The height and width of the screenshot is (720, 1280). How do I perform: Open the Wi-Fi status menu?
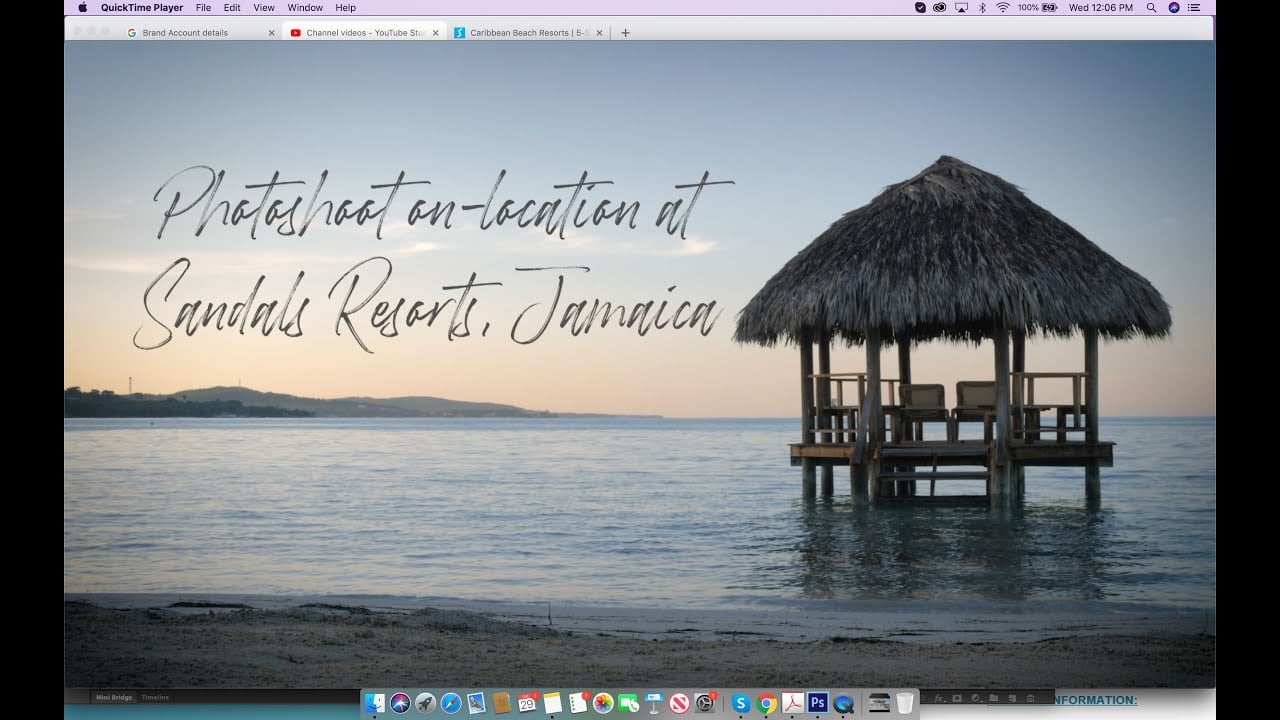(1002, 7)
